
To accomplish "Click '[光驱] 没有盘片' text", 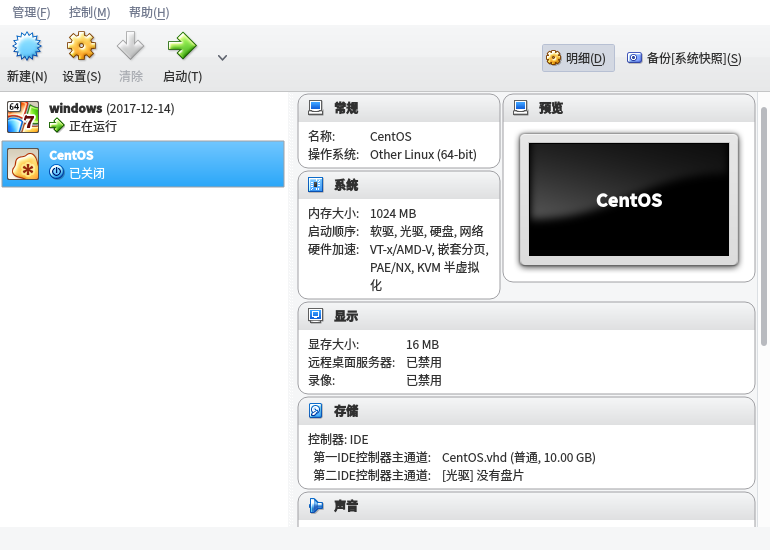I will 483,475.
